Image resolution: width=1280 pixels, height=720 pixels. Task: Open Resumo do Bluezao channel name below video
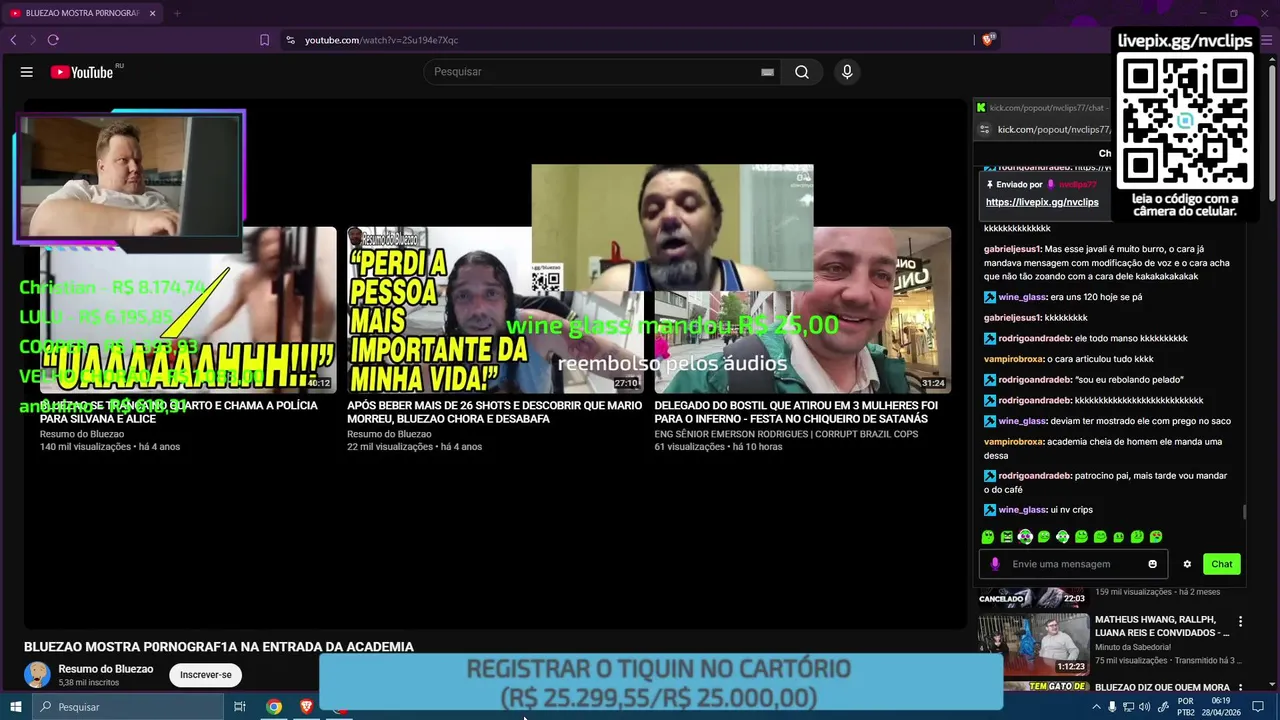(106, 669)
